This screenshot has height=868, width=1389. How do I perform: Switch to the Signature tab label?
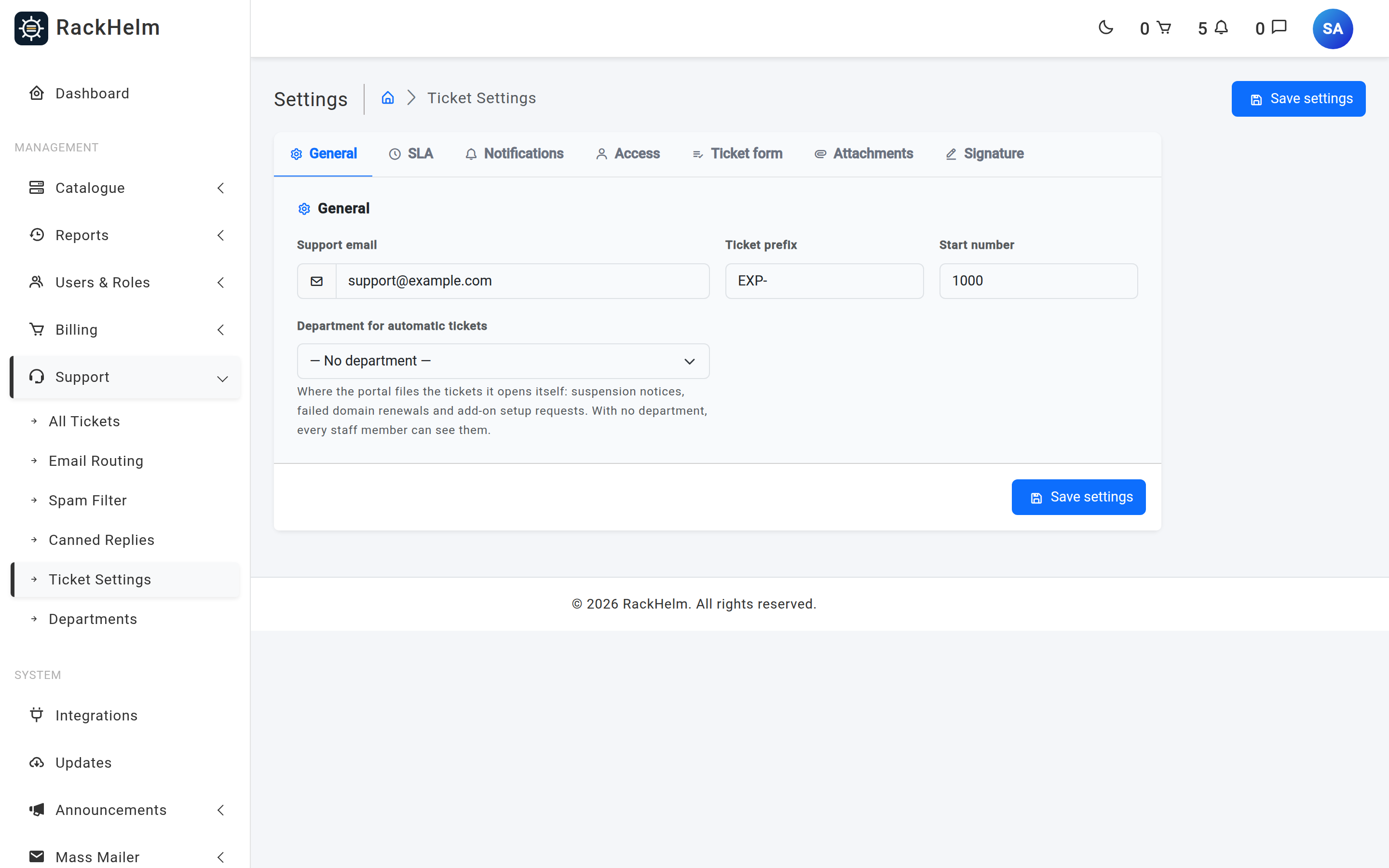coord(994,154)
